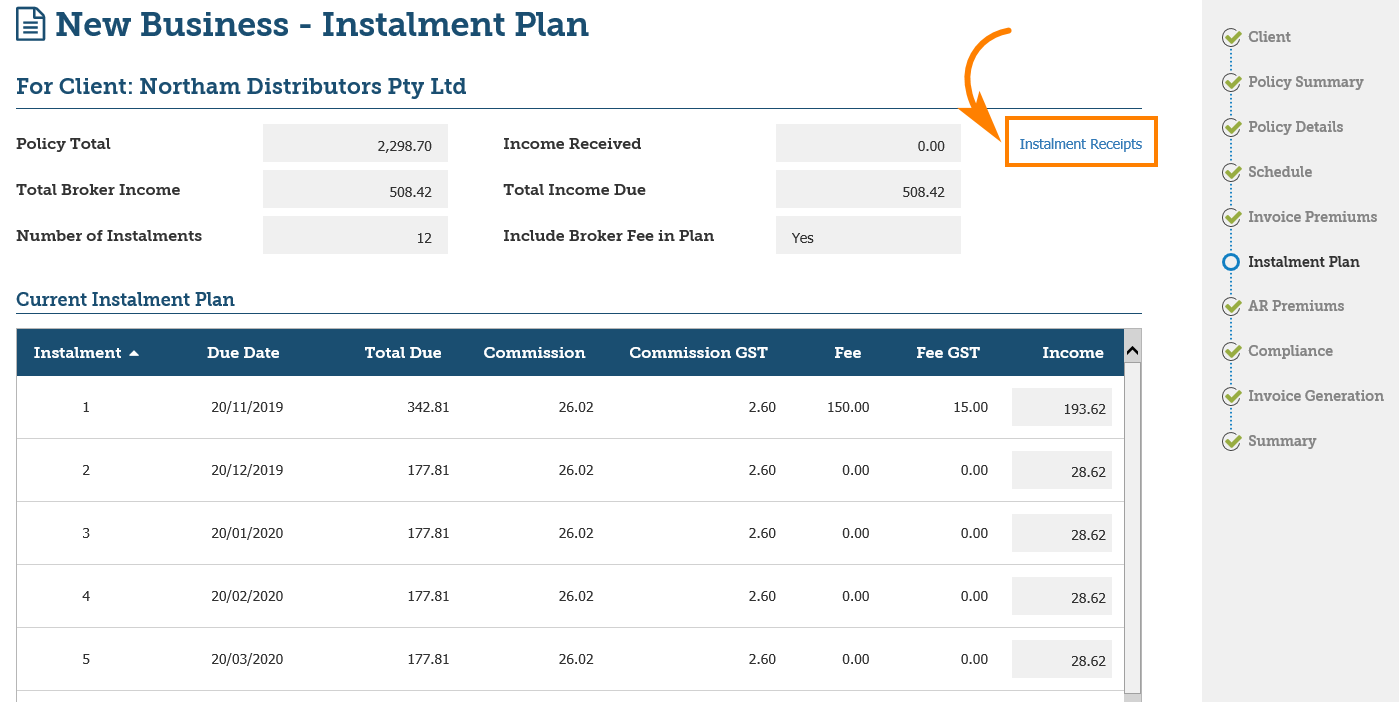The height and width of the screenshot is (702, 1399).
Task: Click the Total Due column header
Action: pos(402,353)
